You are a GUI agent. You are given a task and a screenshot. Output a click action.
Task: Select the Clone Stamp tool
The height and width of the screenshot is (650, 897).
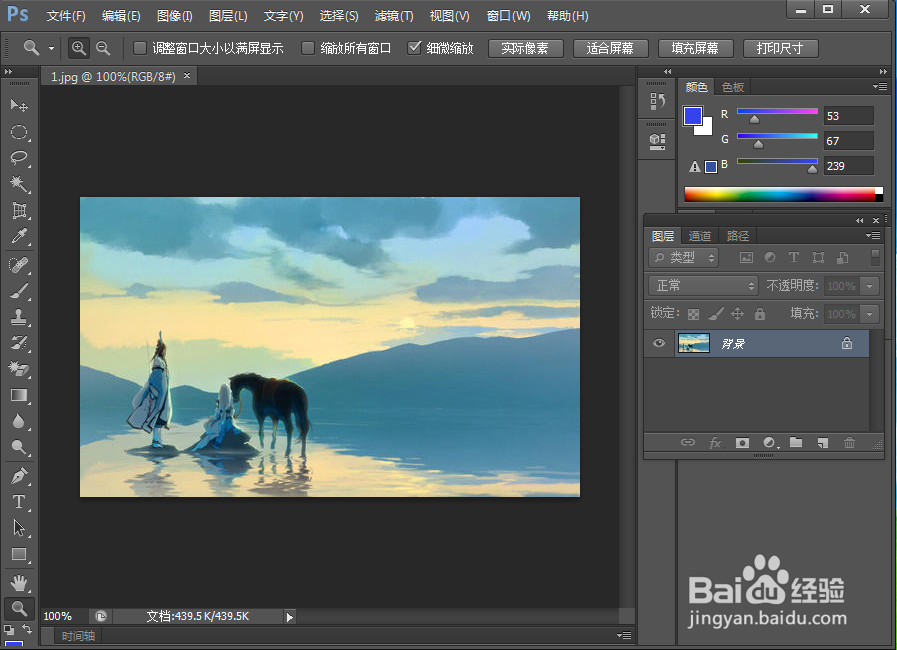coord(19,318)
